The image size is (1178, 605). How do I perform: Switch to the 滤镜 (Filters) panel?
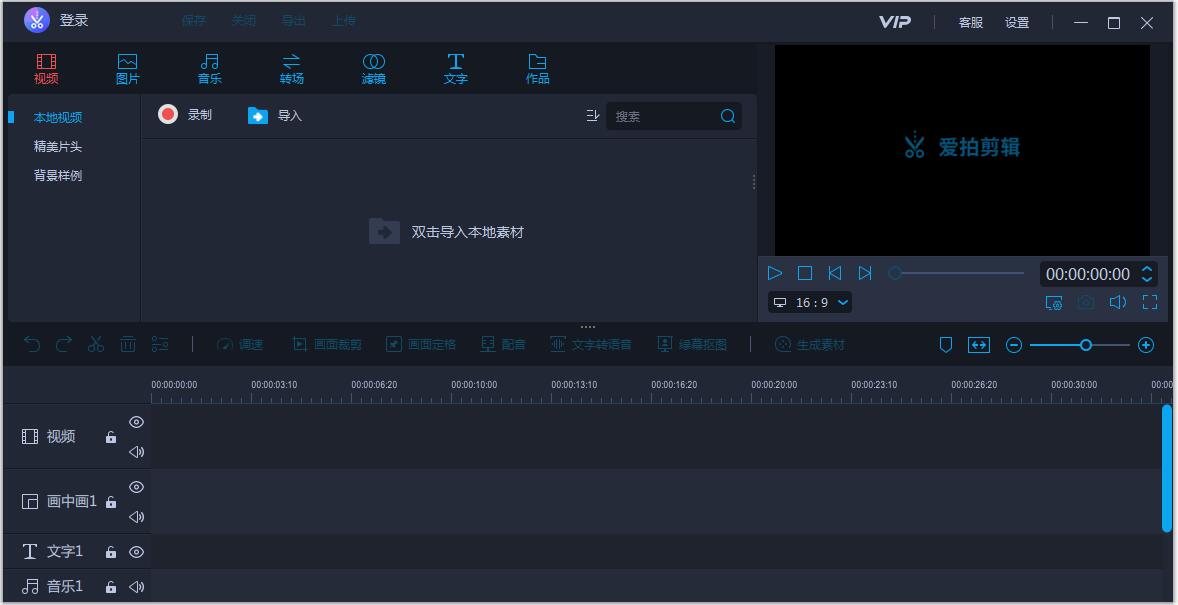[x=373, y=67]
